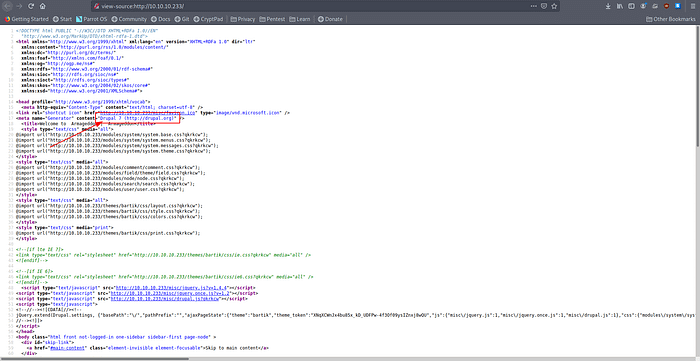Expand the Privacy bookmarks folder
The height and width of the screenshot is (361, 700).
click(x=243, y=19)
